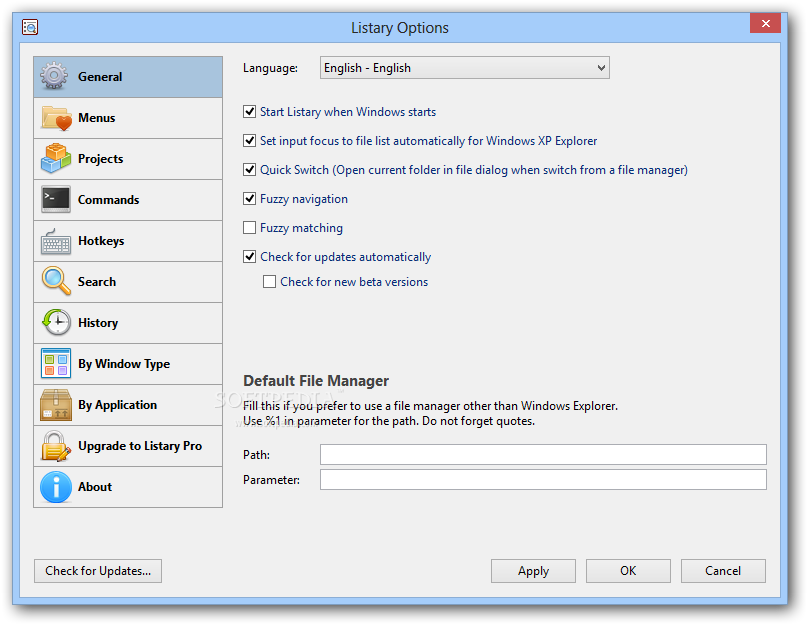Click the Path input field
The width and height of the screenshot is (808, 625).
click(x=543, y=455)
